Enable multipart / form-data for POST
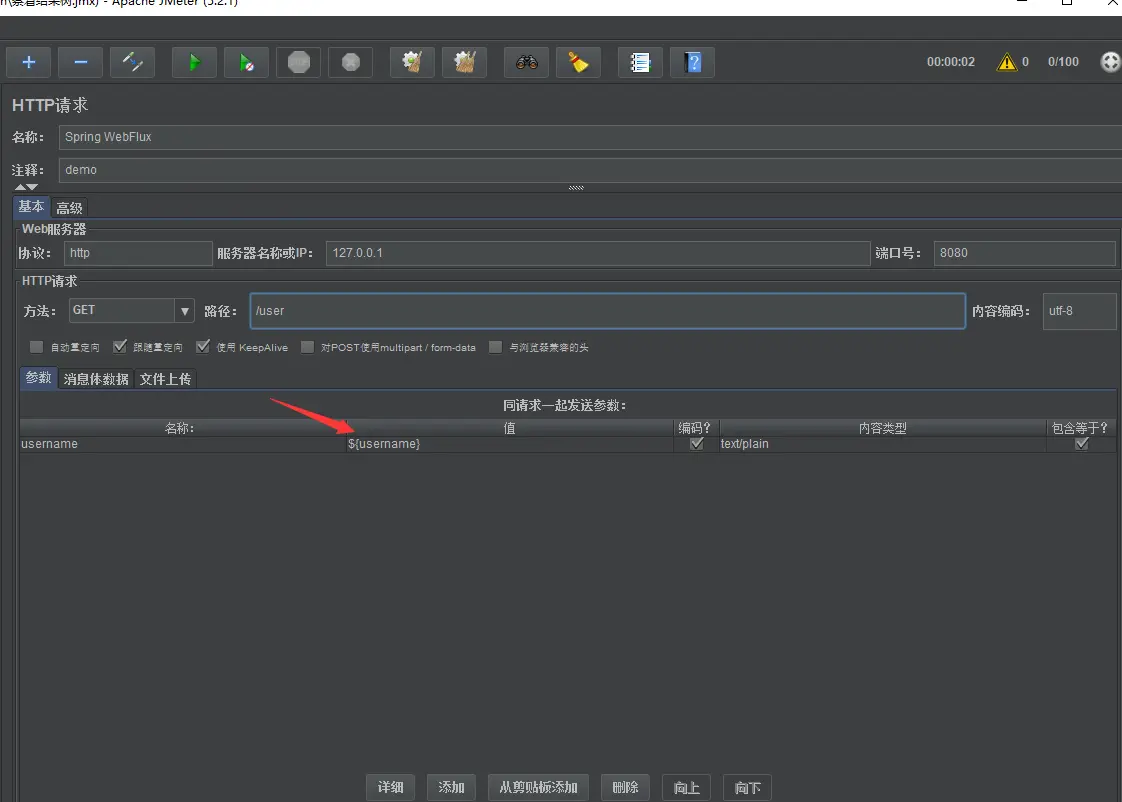The height and width of the screenshot is (802, 1122). pyautogui.click(x=307, y=347)
